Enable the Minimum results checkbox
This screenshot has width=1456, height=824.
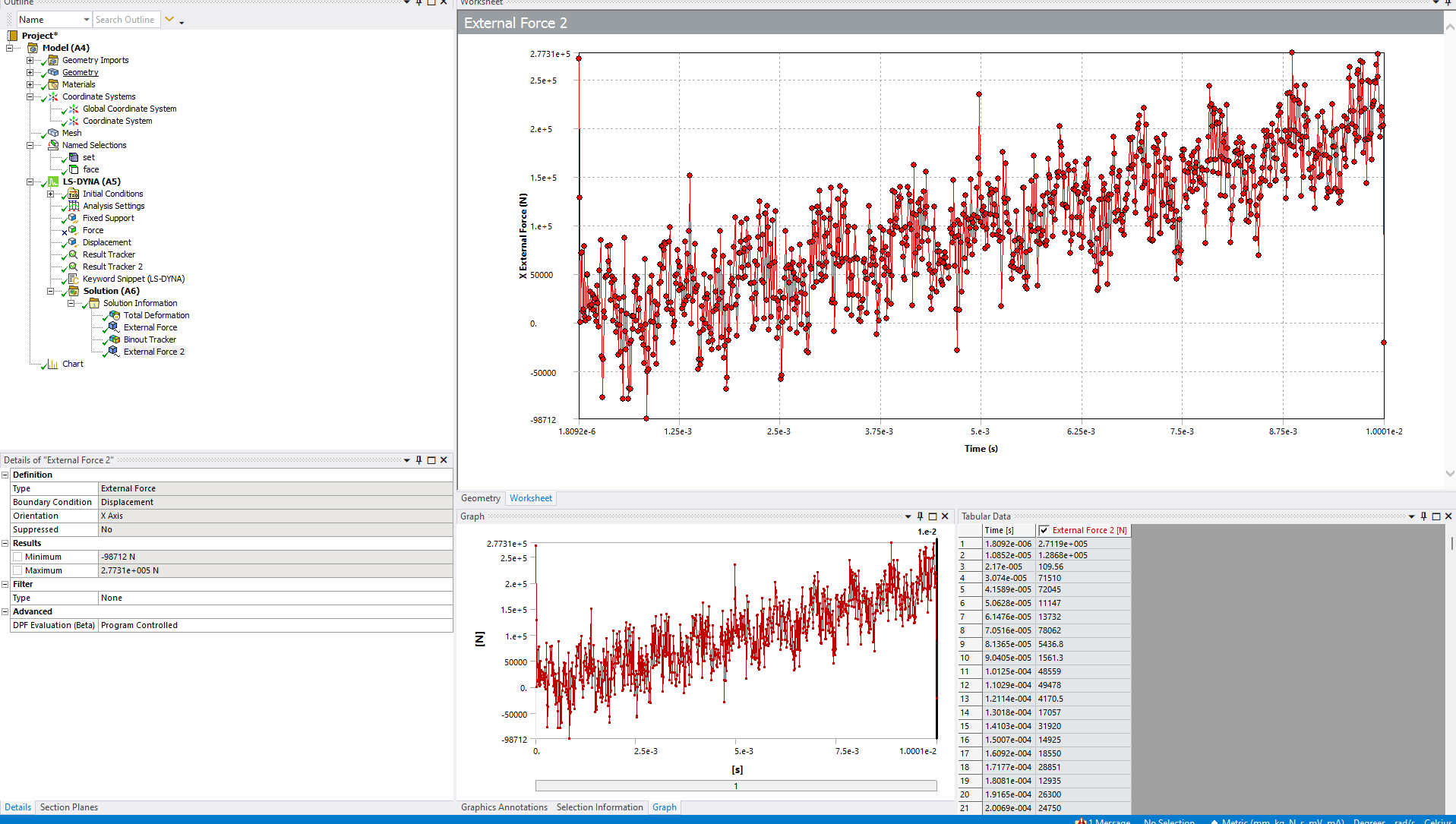(x=17, y=557)
